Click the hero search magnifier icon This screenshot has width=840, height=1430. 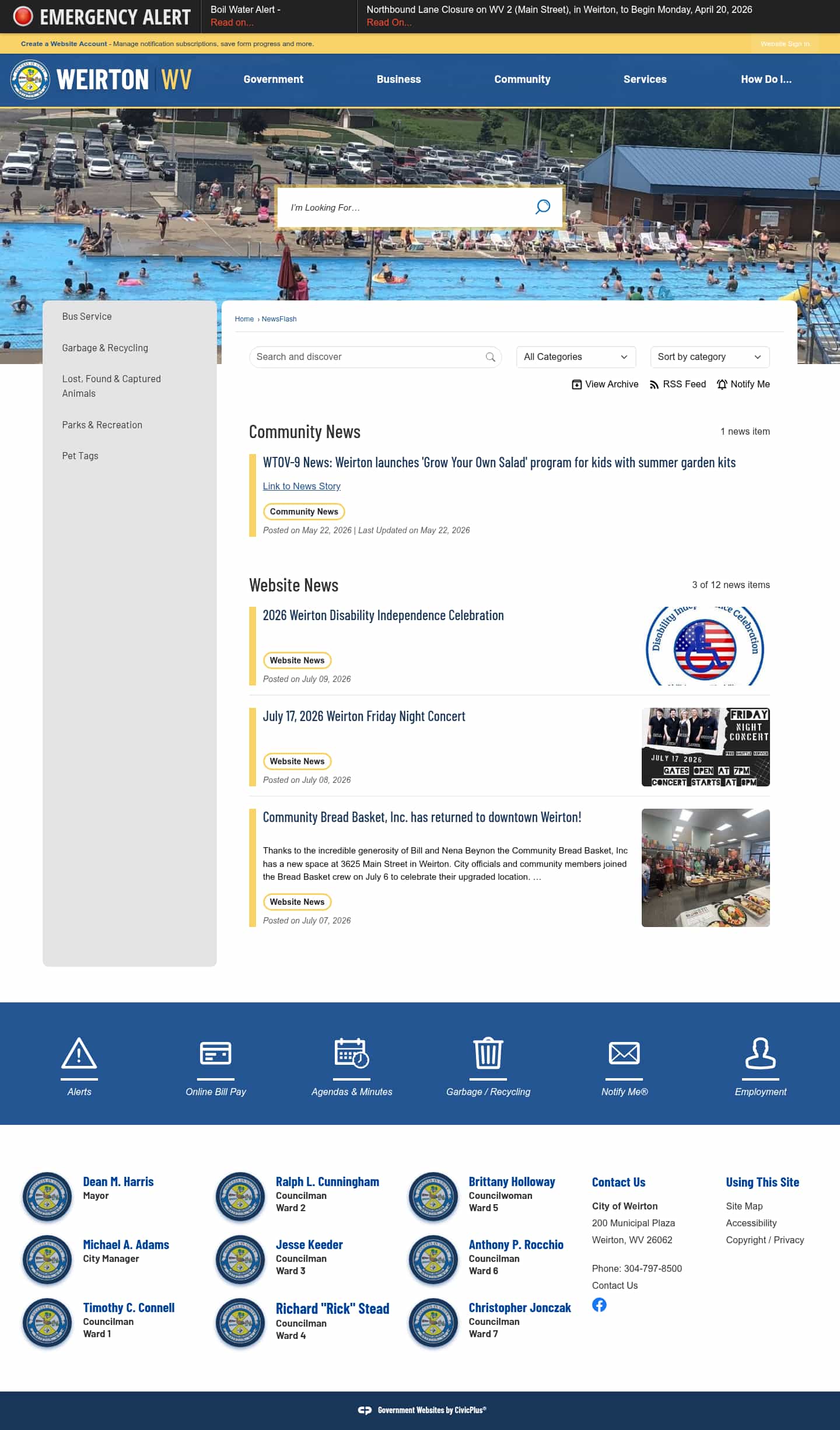[x=542, y=207]
